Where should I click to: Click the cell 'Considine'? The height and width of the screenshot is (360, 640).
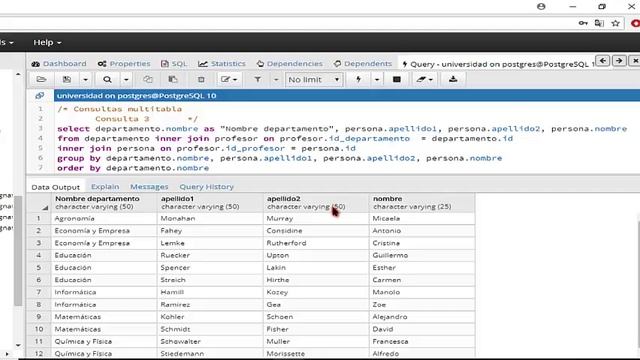point(316,231)
